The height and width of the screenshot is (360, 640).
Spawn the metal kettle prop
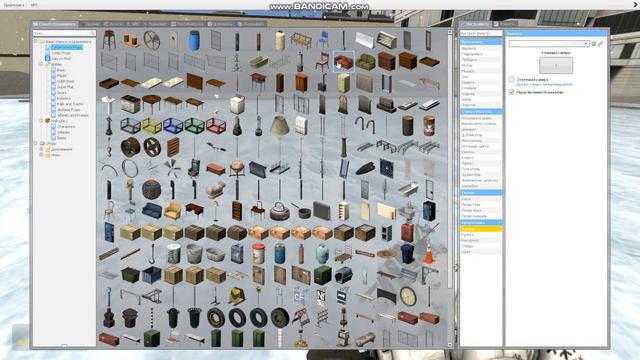280,211
